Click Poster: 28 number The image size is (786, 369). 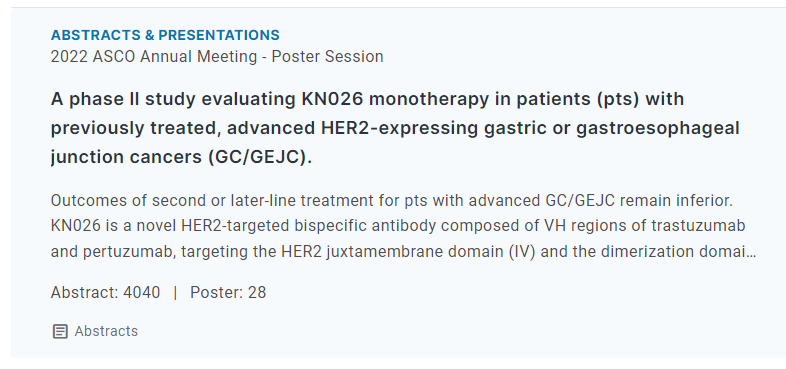(x=228, y=292)
